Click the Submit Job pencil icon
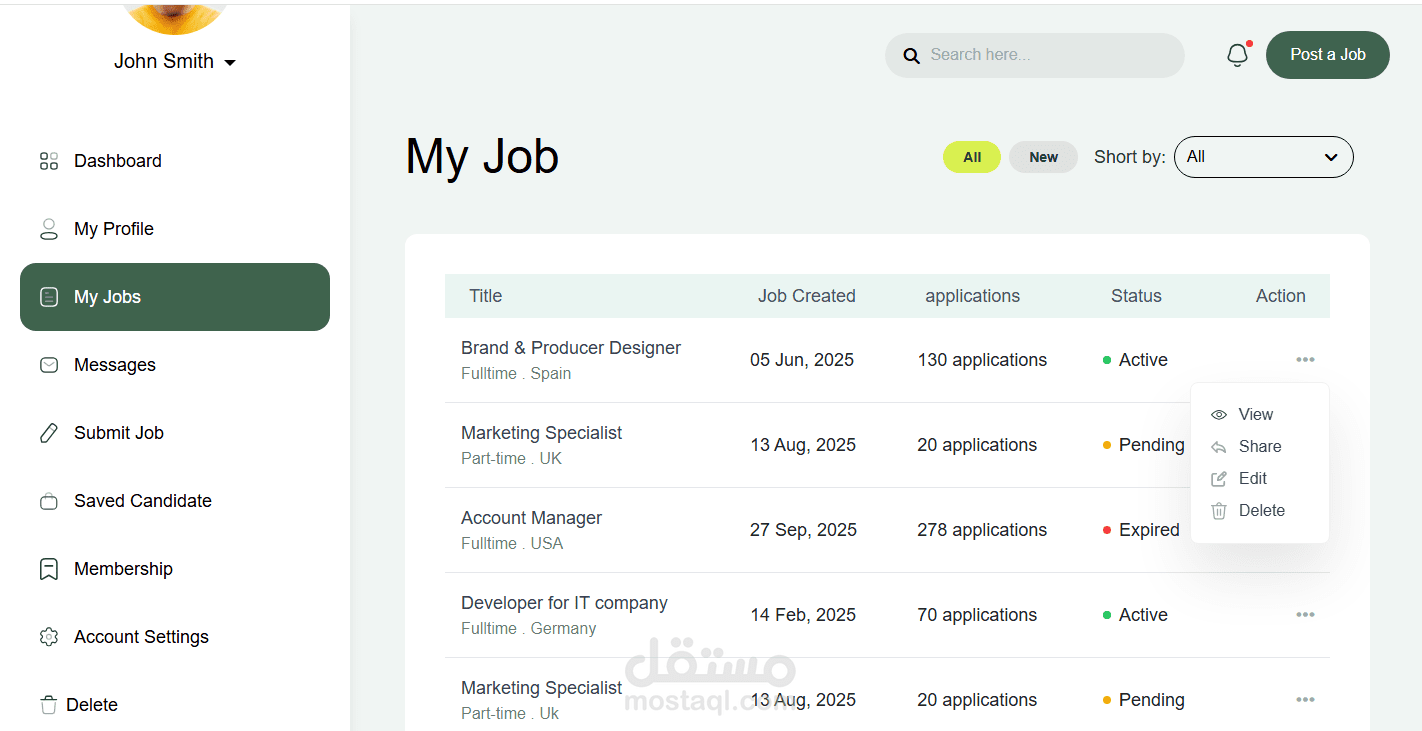Image resolution: width=1422 pixels, height=731 pixels. tap(49, 433)
